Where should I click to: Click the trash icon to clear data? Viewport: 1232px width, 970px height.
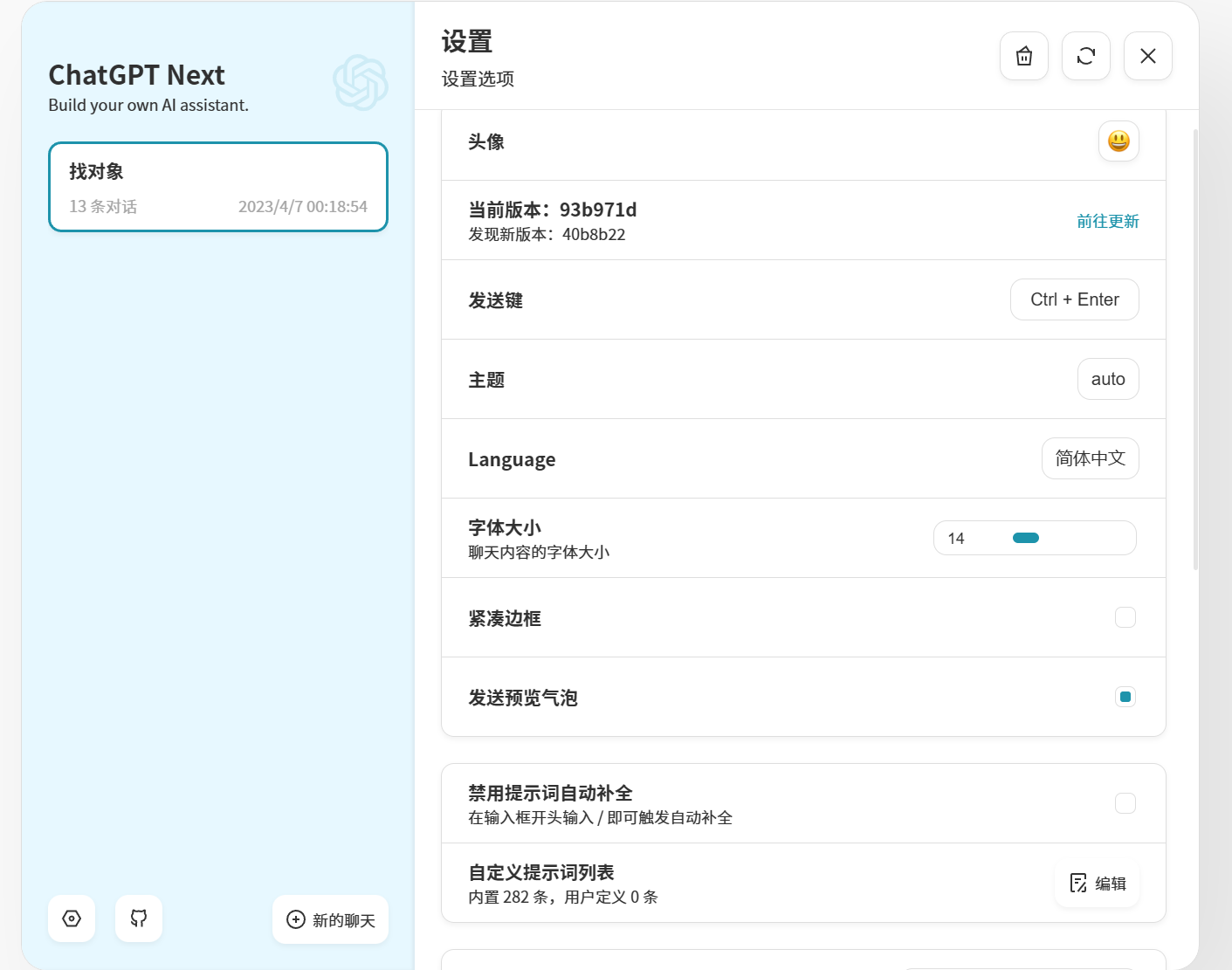1023,55
